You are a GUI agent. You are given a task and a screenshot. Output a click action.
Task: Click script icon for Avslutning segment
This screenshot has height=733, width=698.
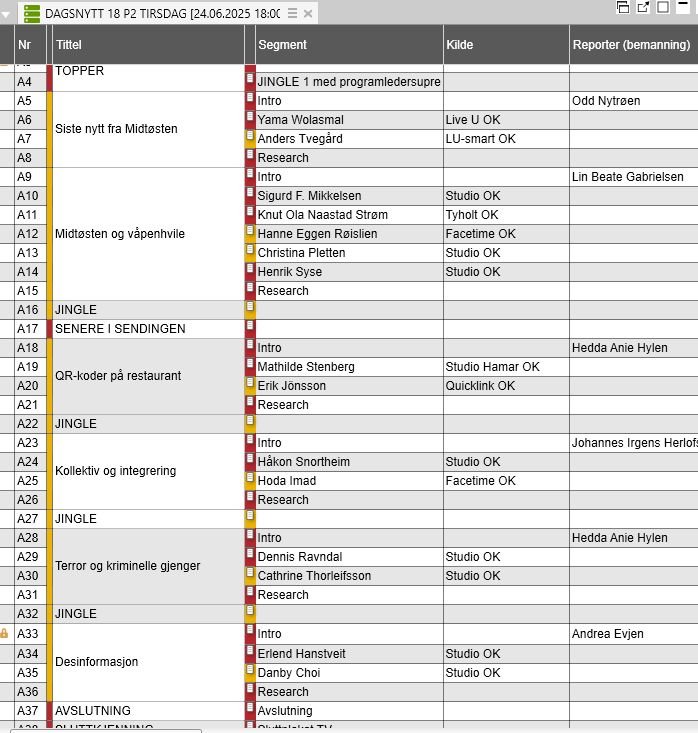coord(250,707)
